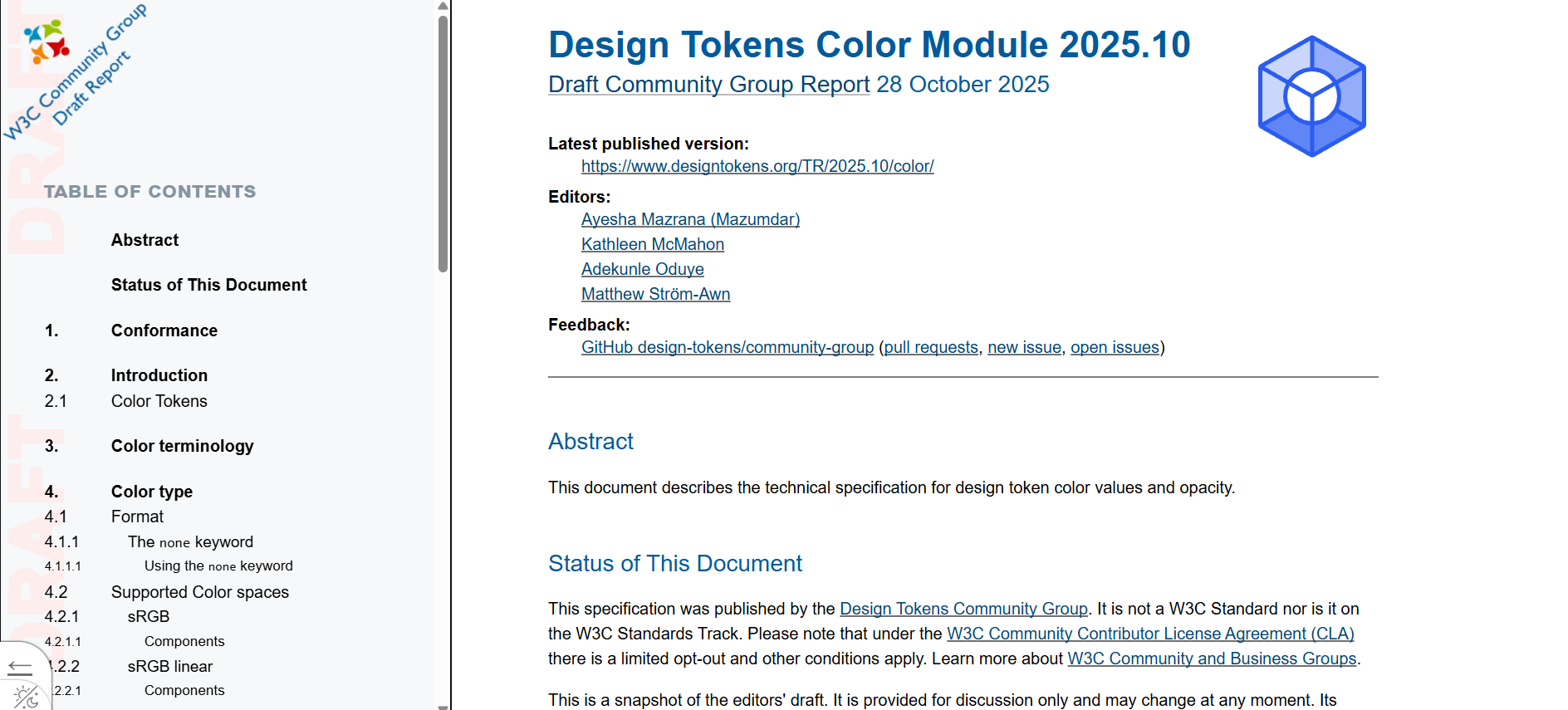The height and width of the screenshot is (710, 1568).
Task: Click the sidebar scrollbar down arrow
Action: [x=443, y=705]
